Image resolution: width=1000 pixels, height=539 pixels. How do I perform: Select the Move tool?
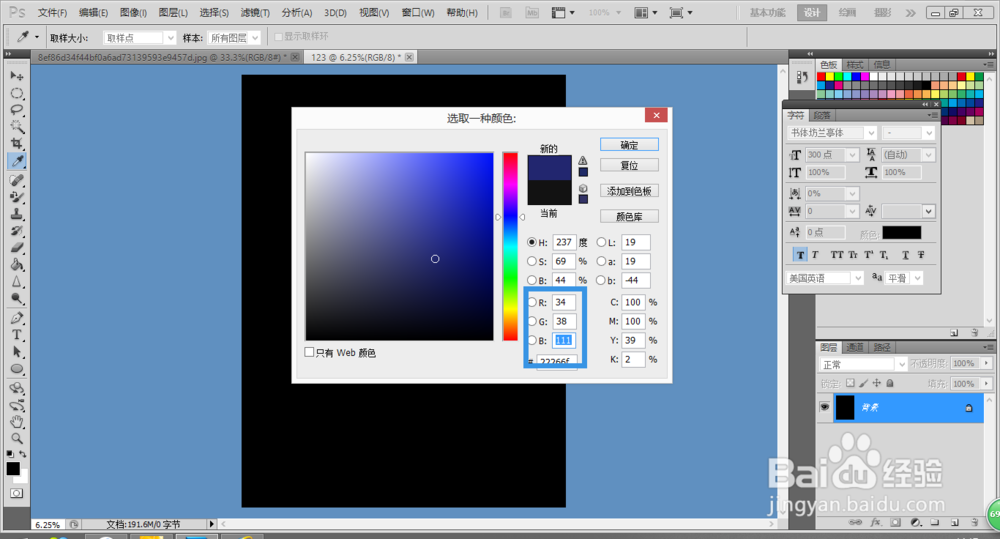click(x=17, y=76)
